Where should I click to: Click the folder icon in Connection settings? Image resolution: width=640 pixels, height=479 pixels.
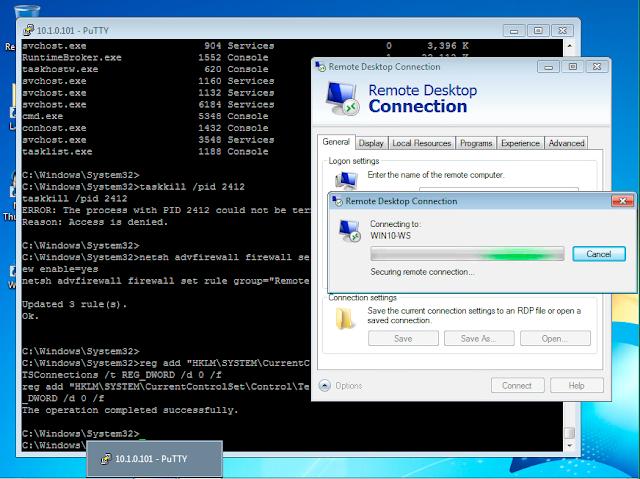pyautogui.click(x=344, y=318)
